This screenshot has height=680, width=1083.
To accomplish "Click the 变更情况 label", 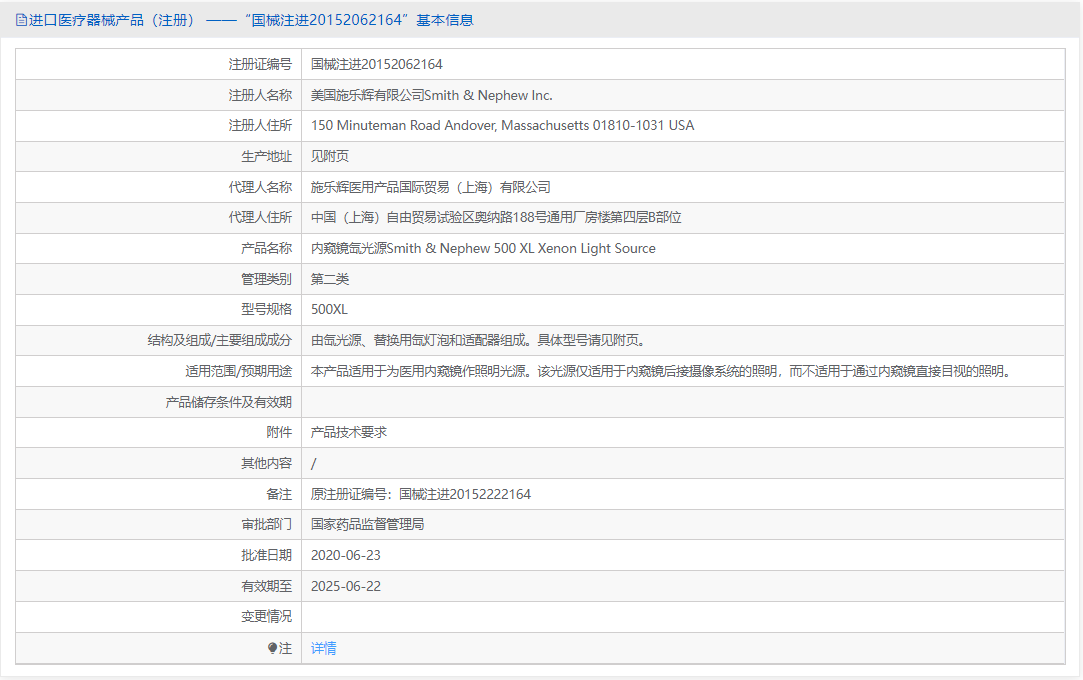I will pyautogui.click(x=267, y=616).
